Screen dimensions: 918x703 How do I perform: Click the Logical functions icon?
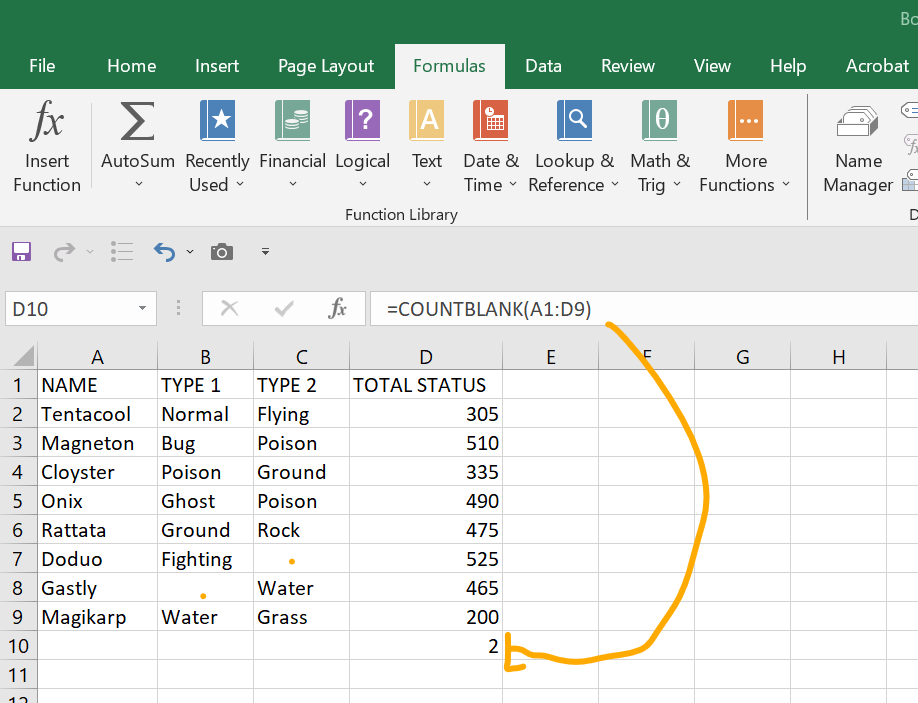coord(362,120)
